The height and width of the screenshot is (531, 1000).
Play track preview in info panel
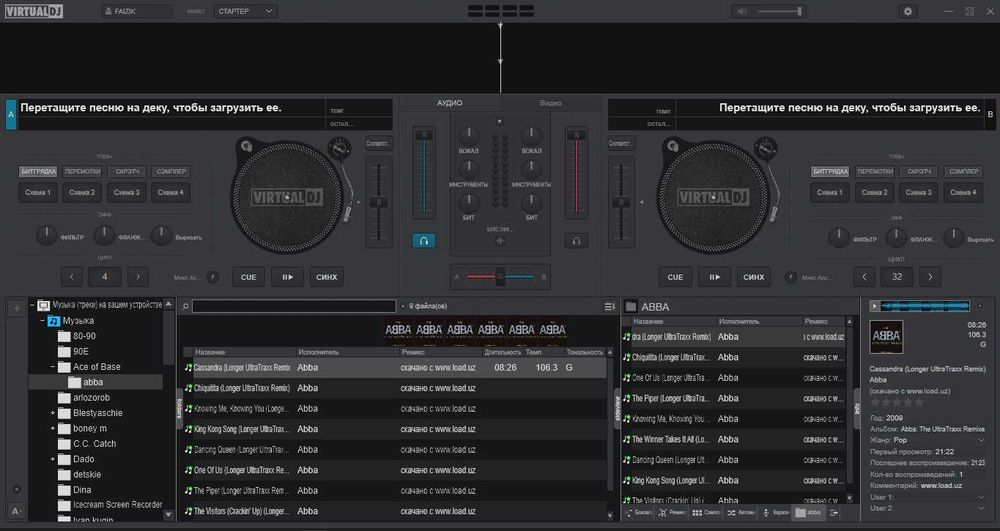tap(875, 306)
